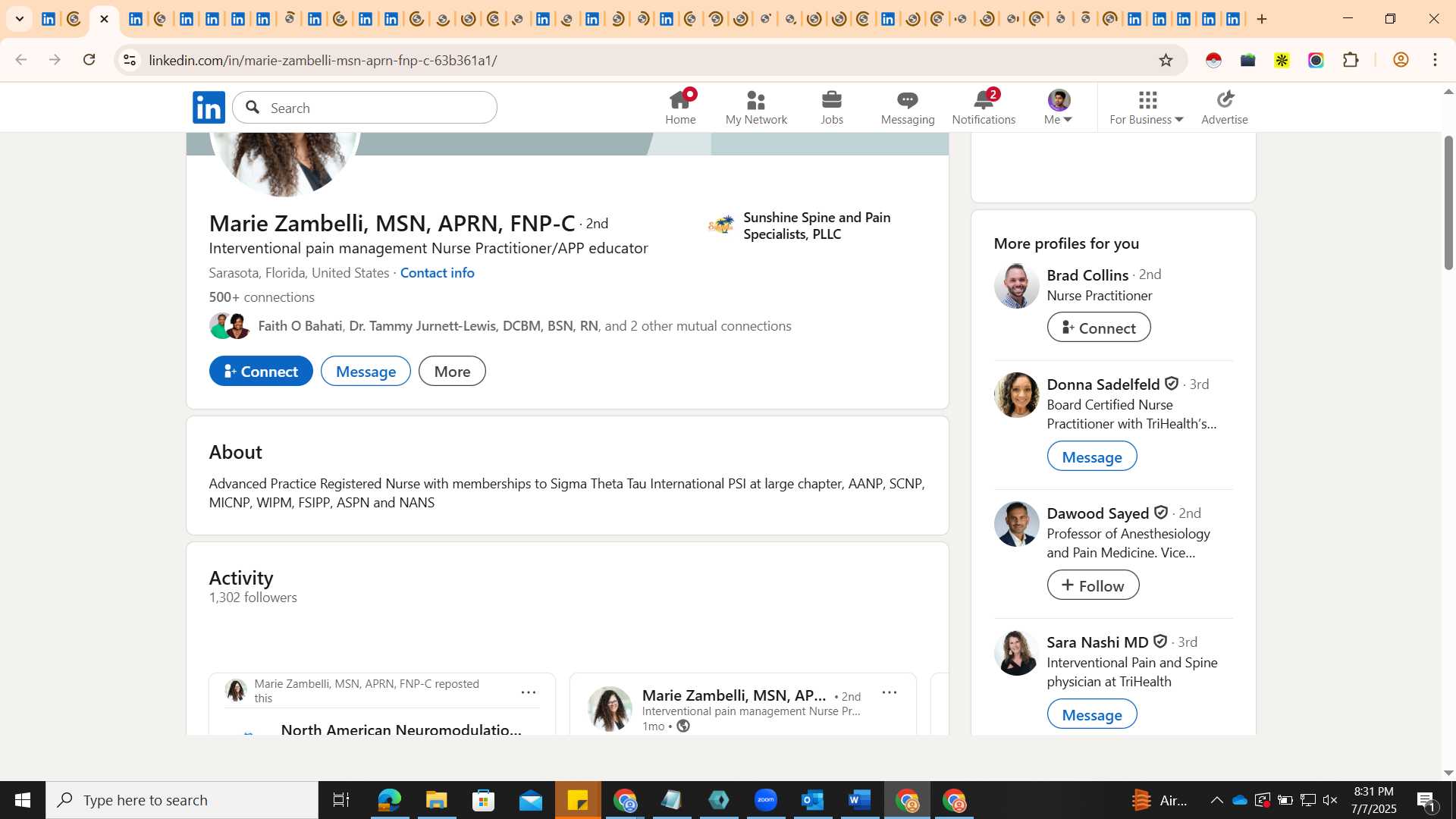1456x819 pixels.
Task: Focus the LinkedIn search box
Action: click(365, 108)
